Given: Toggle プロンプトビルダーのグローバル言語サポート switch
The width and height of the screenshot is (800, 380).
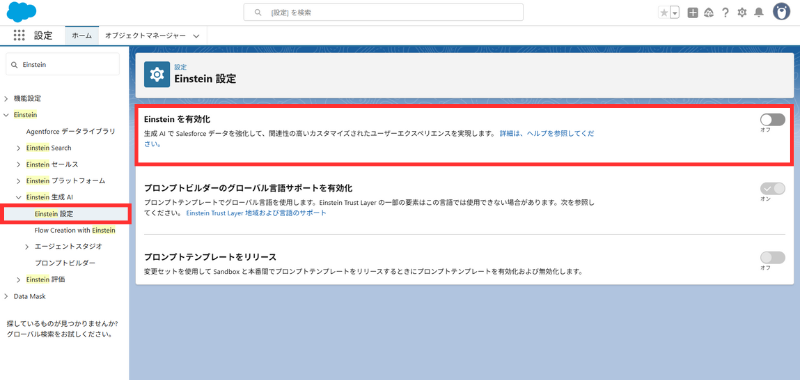Looking at the screenshot, I should (x=772, y=189).
